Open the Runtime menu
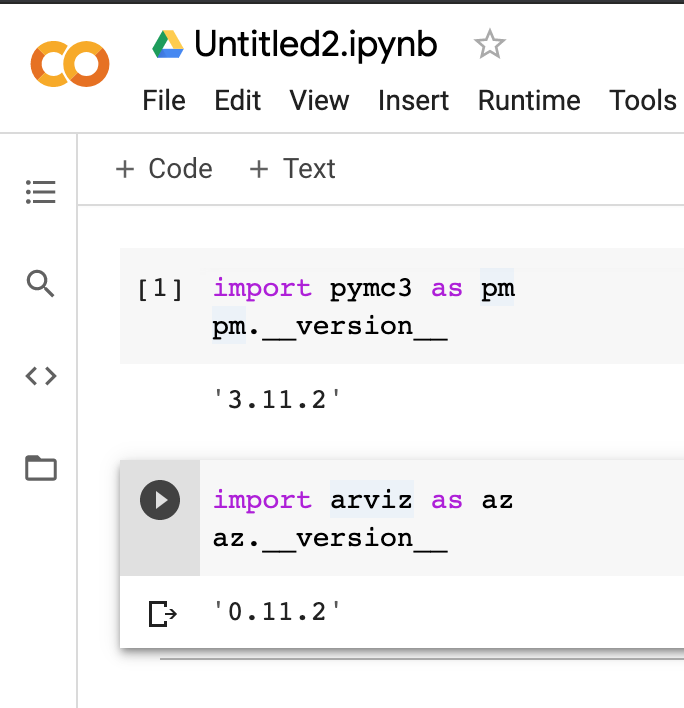This screenshot has width=684, height=708. click(529, 100)
